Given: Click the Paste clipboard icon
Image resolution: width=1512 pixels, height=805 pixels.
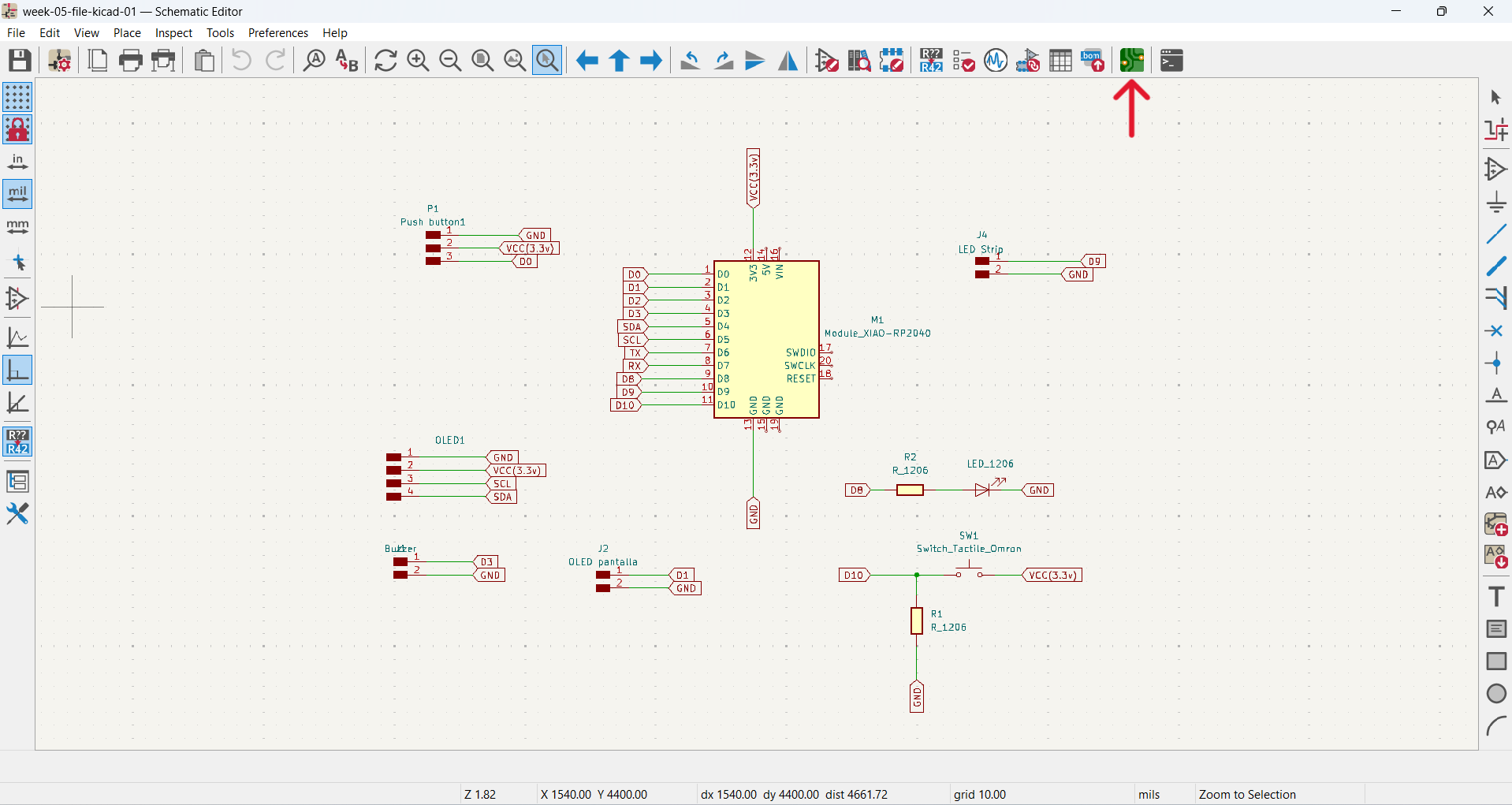Looking at the screenshot, I should (204, 60).
